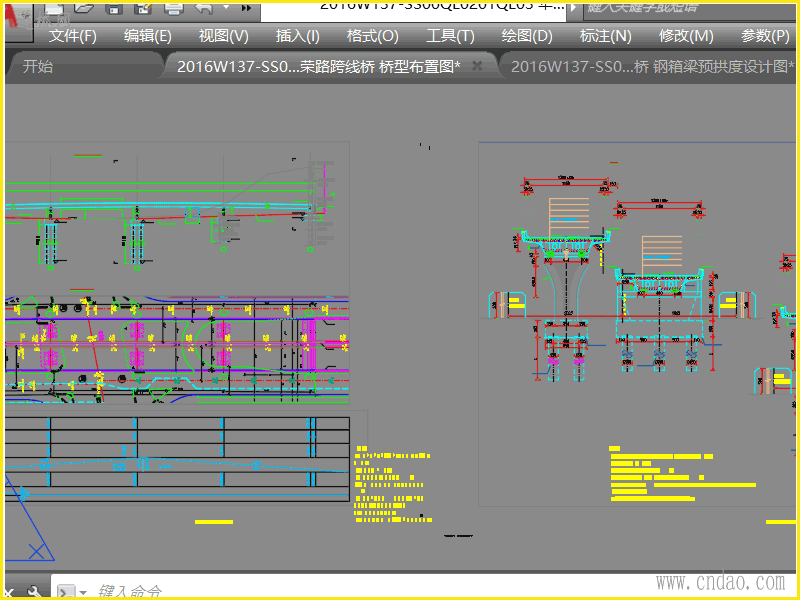Click the Print icon in quick access toolbar
Viewport: 800px width, 600px height.
point(174,8)
